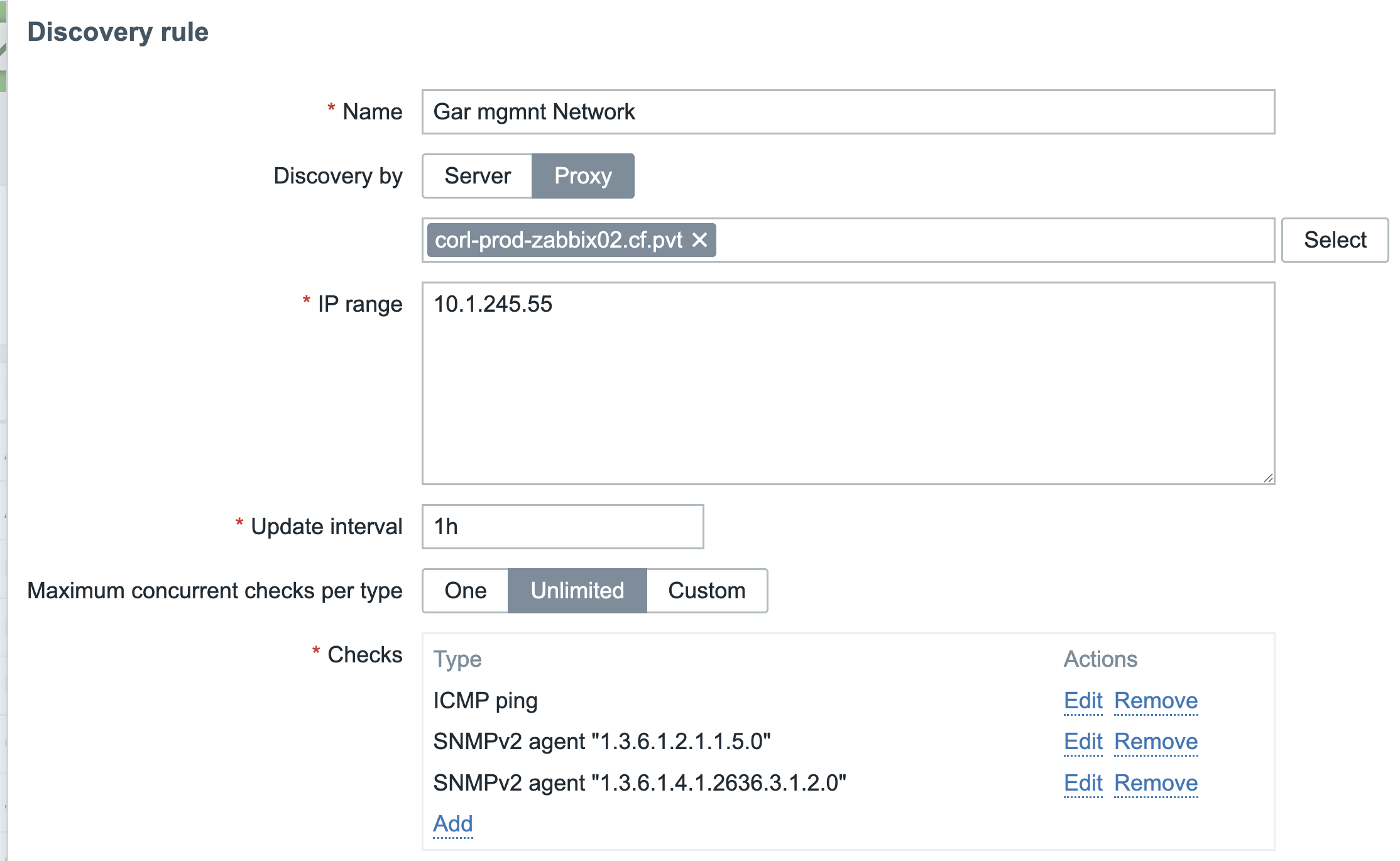Edit SNMPv2 agent 1.3.6.1.2.1.1.5.0 check
1400x861 pixels.
(x=1083, y=742)
